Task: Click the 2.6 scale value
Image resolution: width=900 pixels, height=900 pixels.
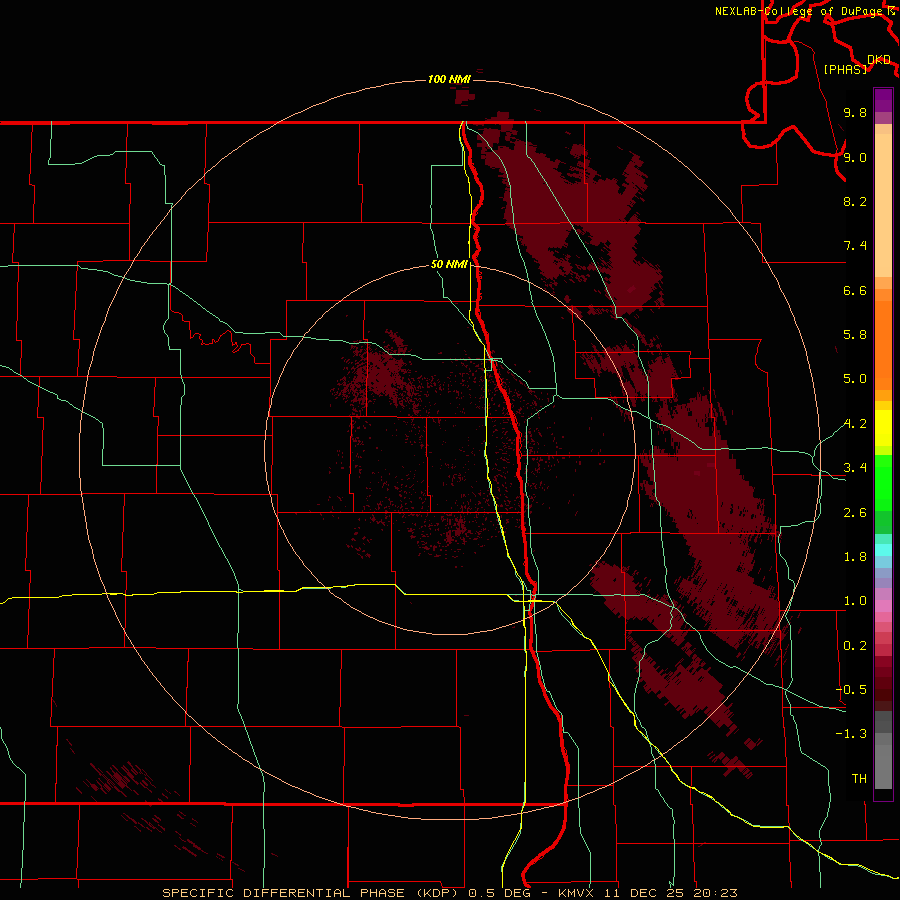Action: coord(855,513)
